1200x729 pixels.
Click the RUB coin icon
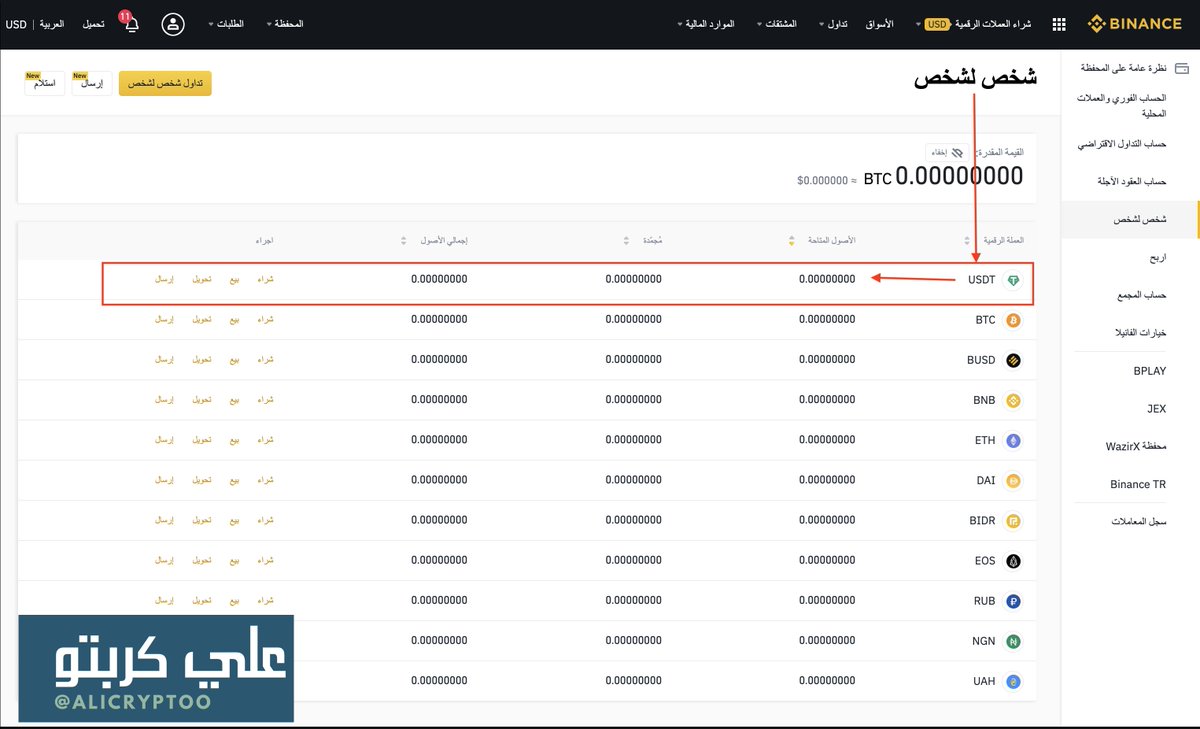pyautogui.click(x=1013, y=601)
